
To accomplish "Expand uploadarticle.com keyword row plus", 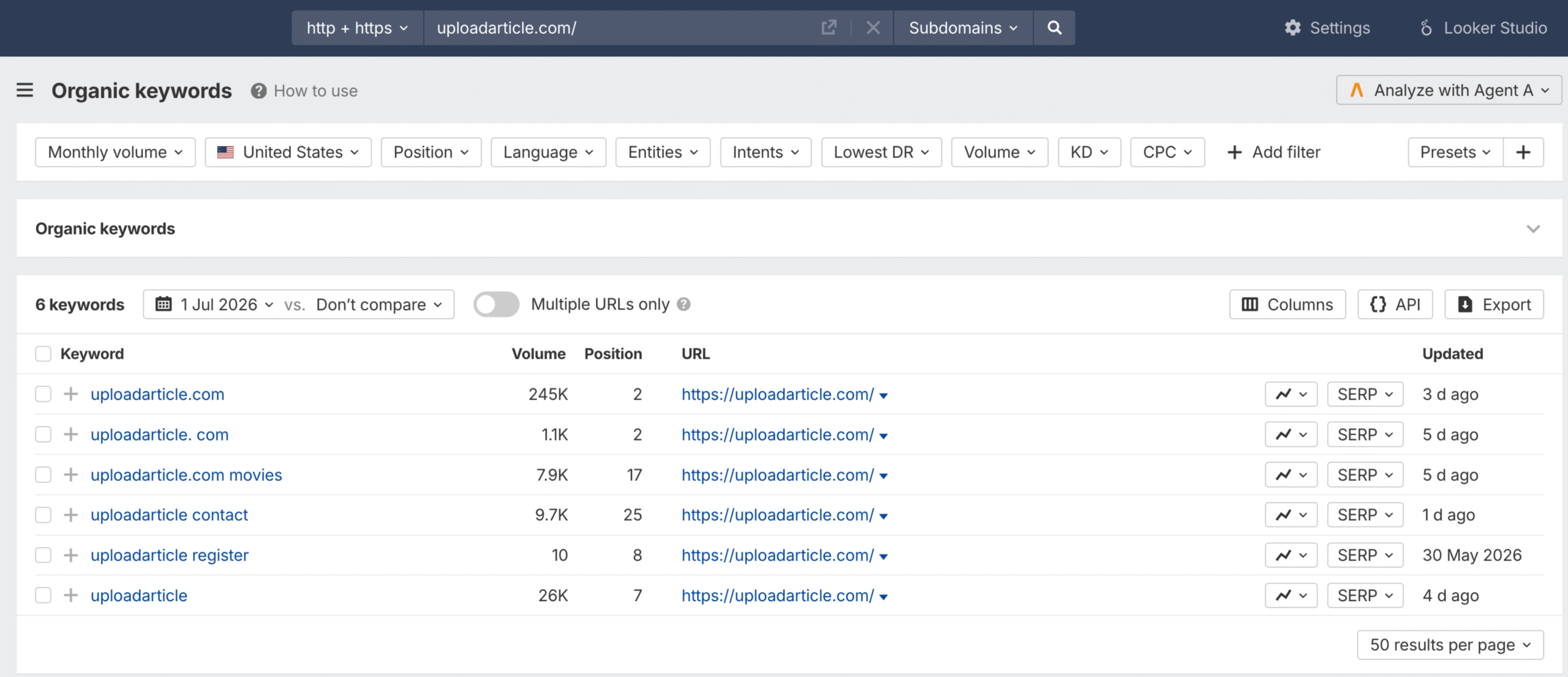I will [x=71, y=394].
